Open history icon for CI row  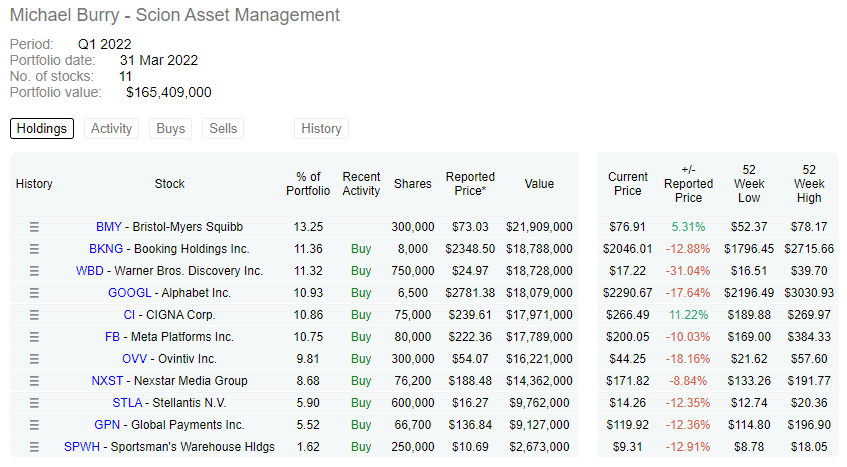click(x=34, y=315)
